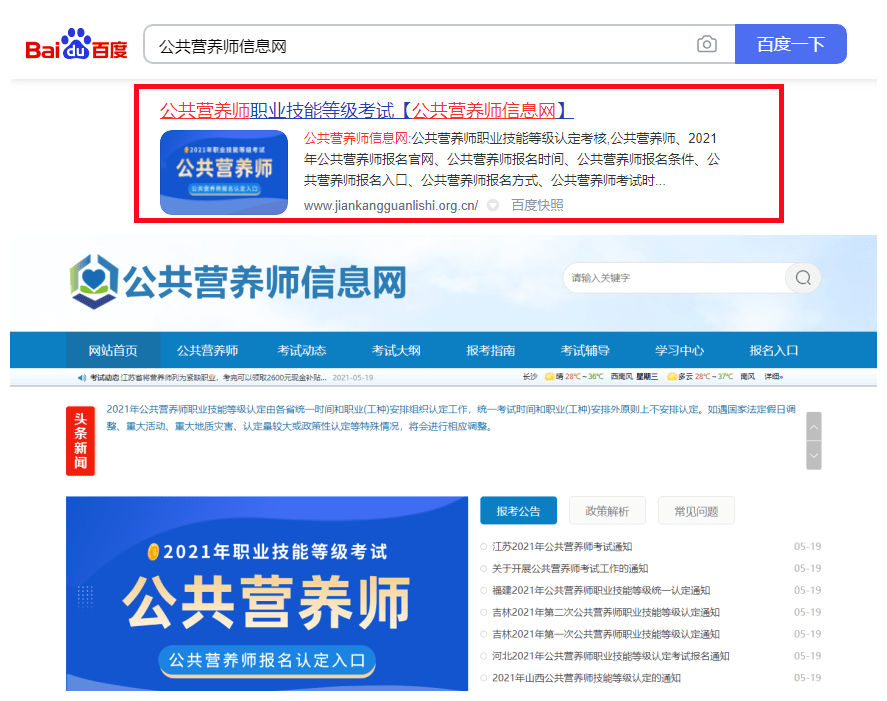Screen dimensions: 887x701
Task: Click the search result thumbnail image
Action: coord(224,170)
